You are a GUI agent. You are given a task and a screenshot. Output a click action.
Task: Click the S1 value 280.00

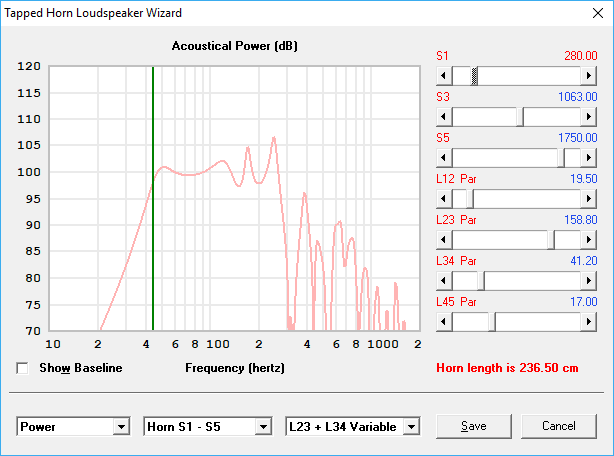pyautogui.click(x=581, y=56)
